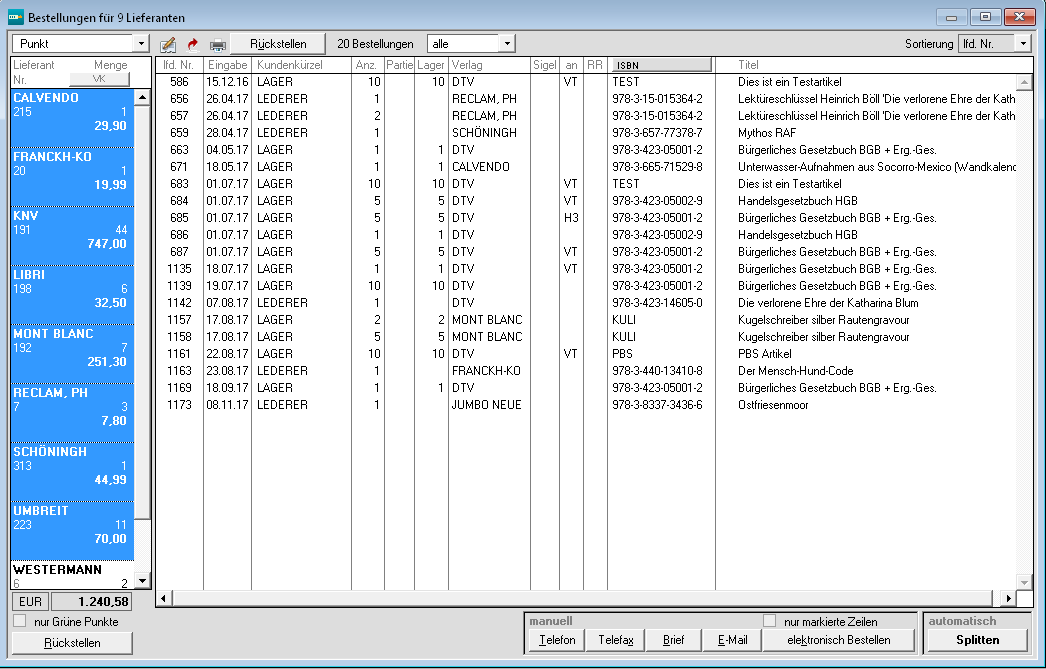Click the Splitten button
The height and width of the screenshot is (669, 1046).
click(x=977, y=640)
